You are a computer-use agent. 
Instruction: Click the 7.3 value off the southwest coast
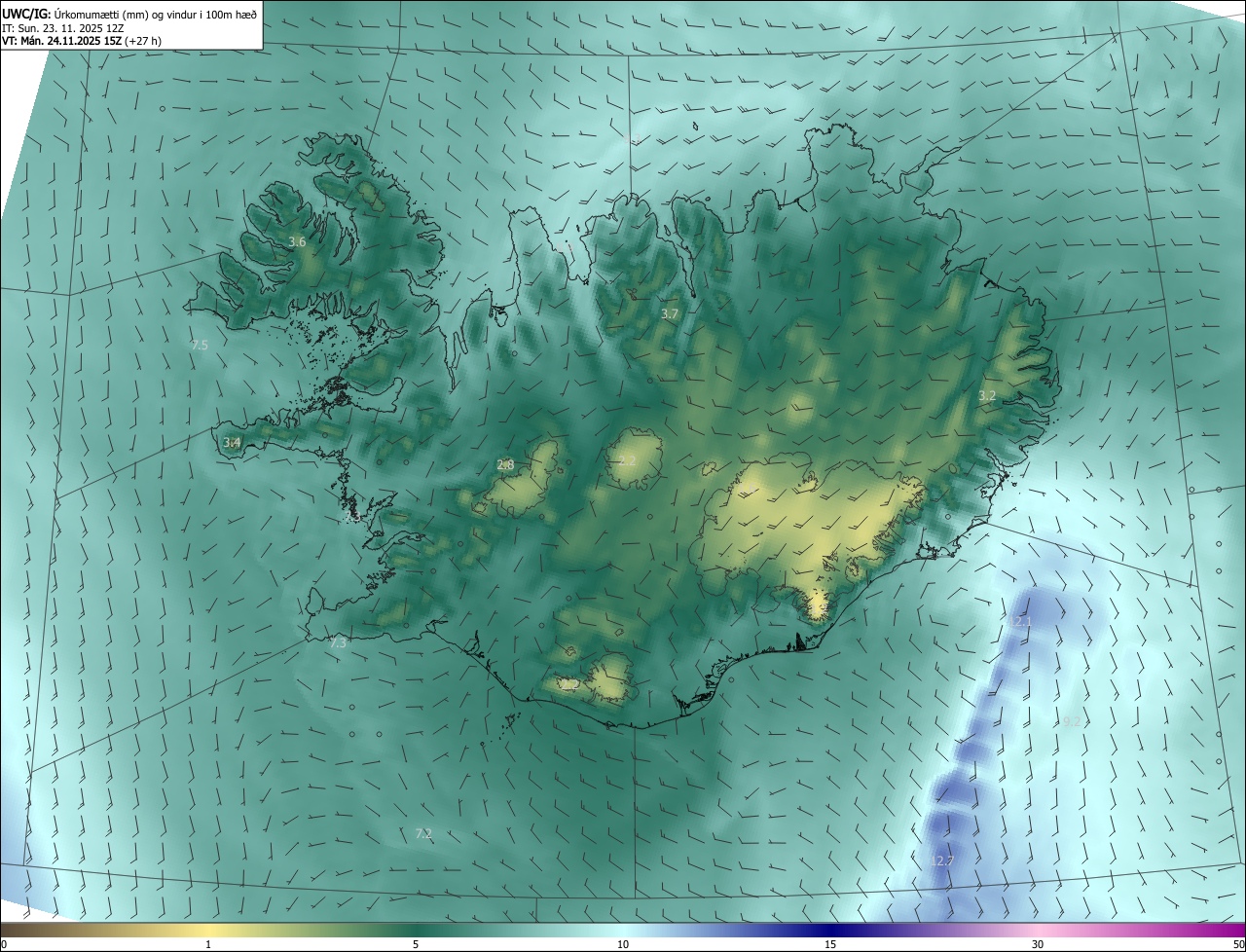click(338, 642)
